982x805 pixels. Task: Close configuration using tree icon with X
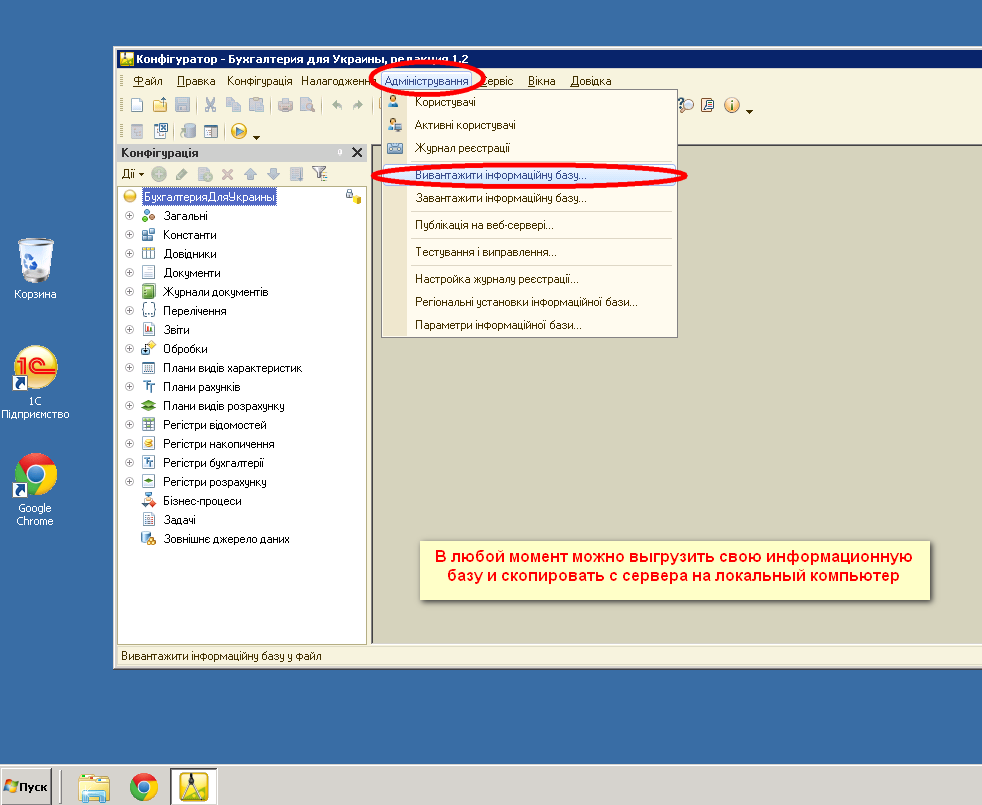[160, 131]
